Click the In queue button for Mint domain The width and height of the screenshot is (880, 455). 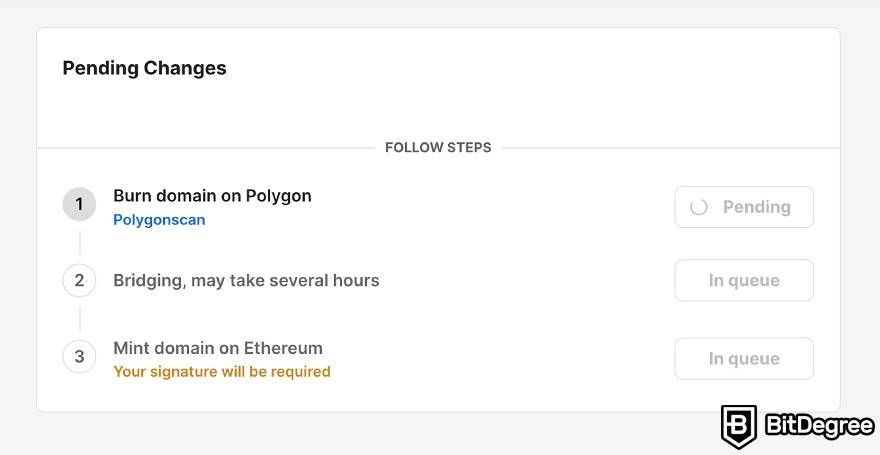[x=744, y=359]
